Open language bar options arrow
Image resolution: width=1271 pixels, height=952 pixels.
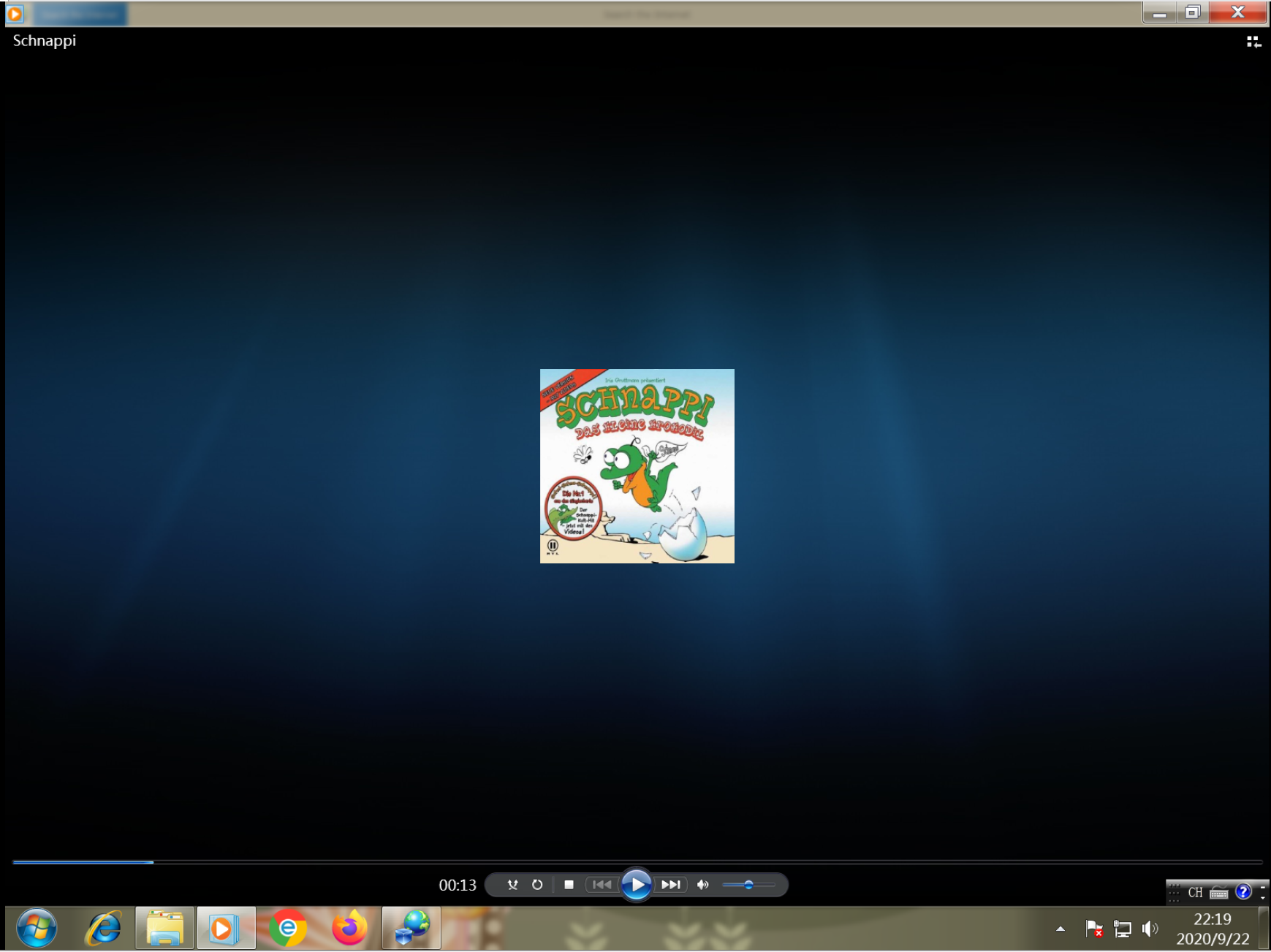coord(1262,896)
